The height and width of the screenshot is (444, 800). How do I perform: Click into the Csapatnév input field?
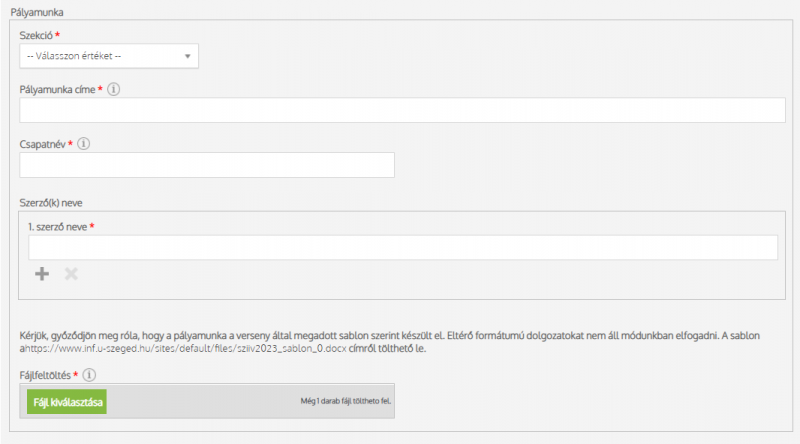(207, 165)
